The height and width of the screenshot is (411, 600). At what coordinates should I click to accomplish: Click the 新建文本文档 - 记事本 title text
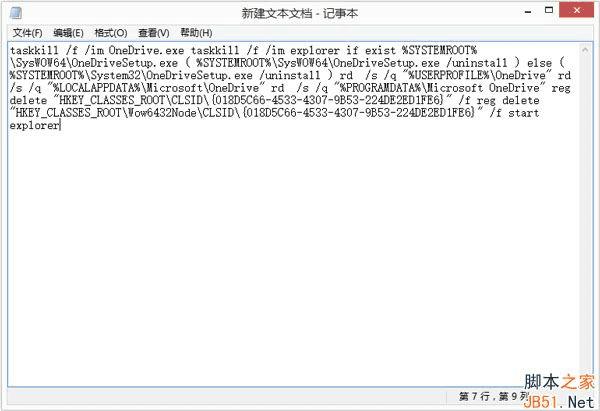click(x=300, y=13)
